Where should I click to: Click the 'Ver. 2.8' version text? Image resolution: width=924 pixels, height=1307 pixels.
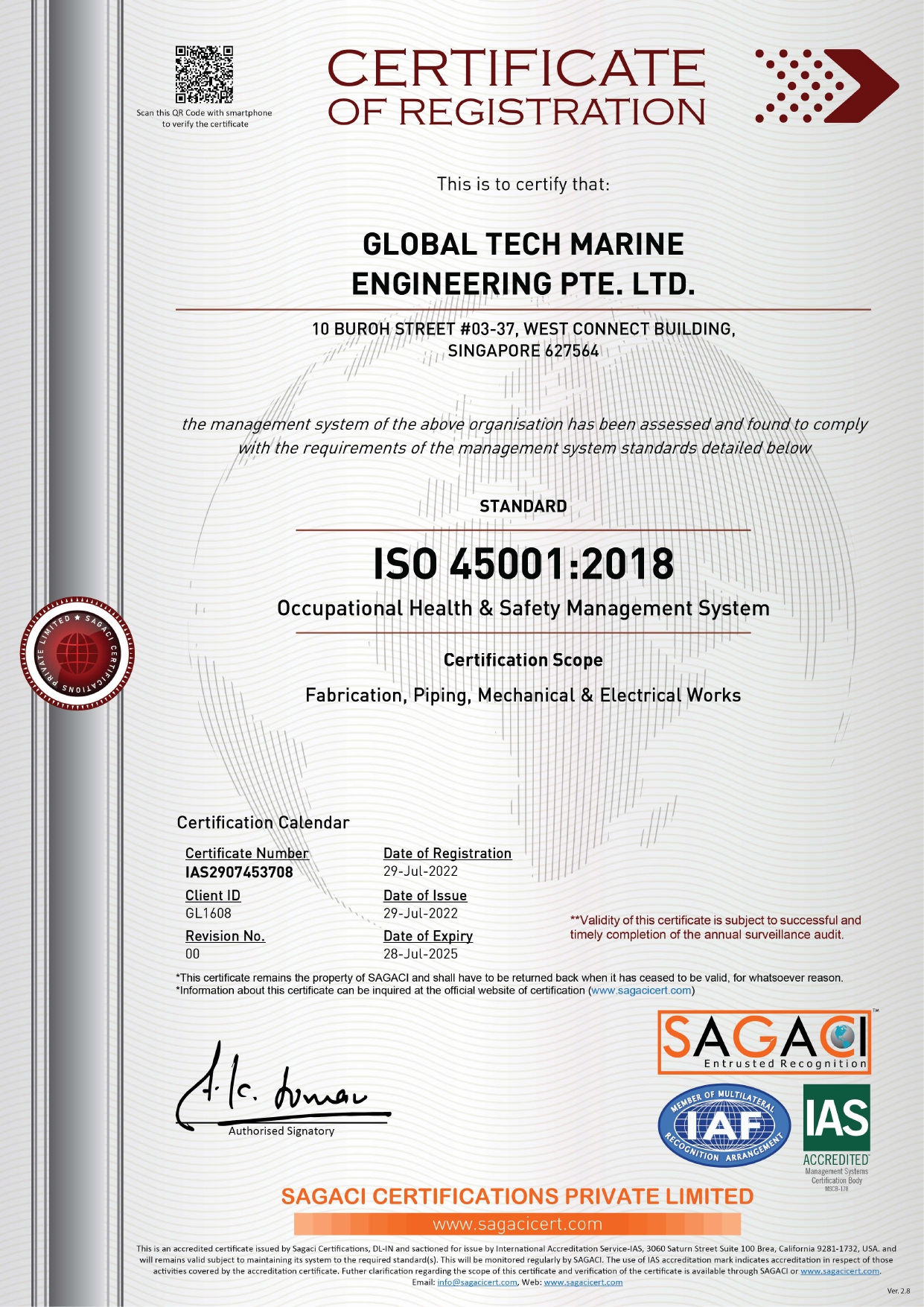(x=899, y=1291)
